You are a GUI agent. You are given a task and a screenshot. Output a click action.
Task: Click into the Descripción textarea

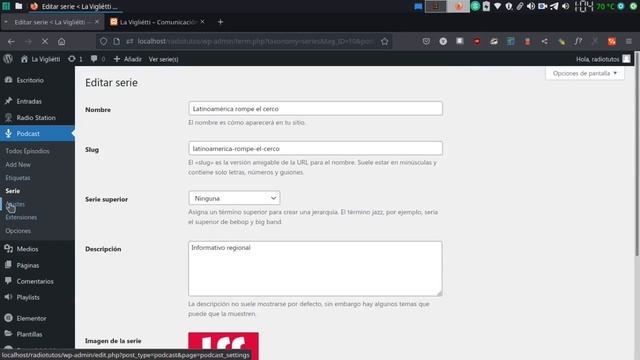pyautogui.click(x=315, y=269)
